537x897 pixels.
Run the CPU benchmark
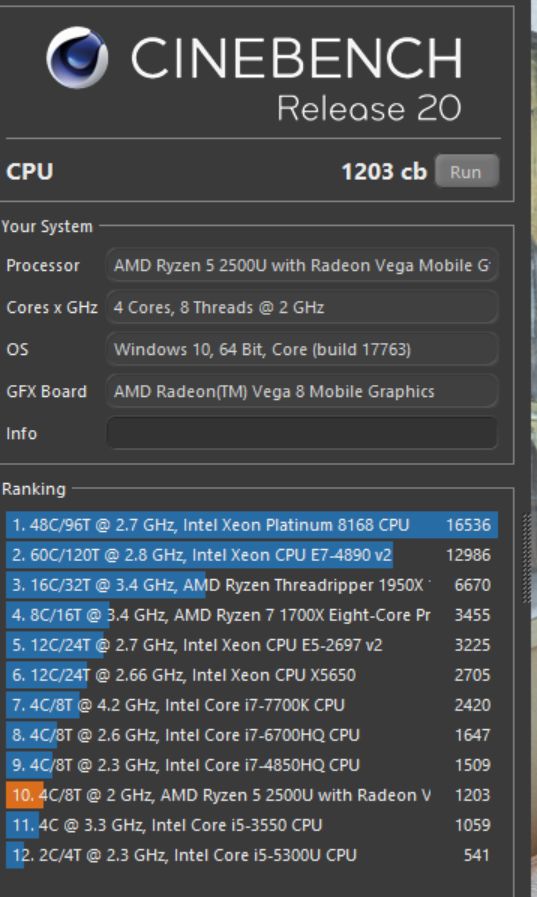[x=466, y=171]
